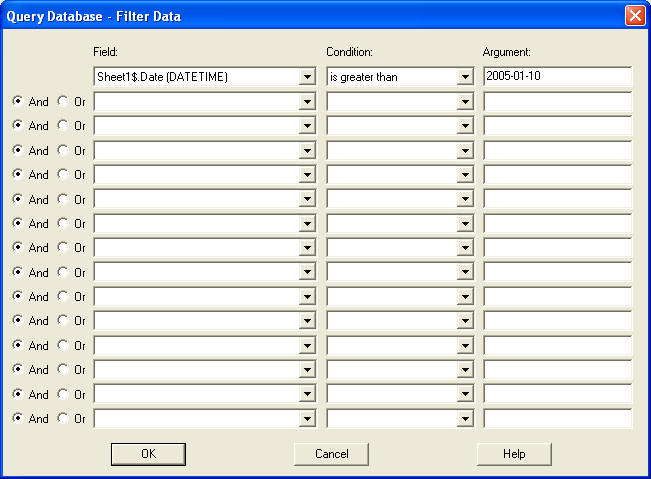
Task: Open the Sheet1$.Date field dropdown
Action: click(307, 77)
